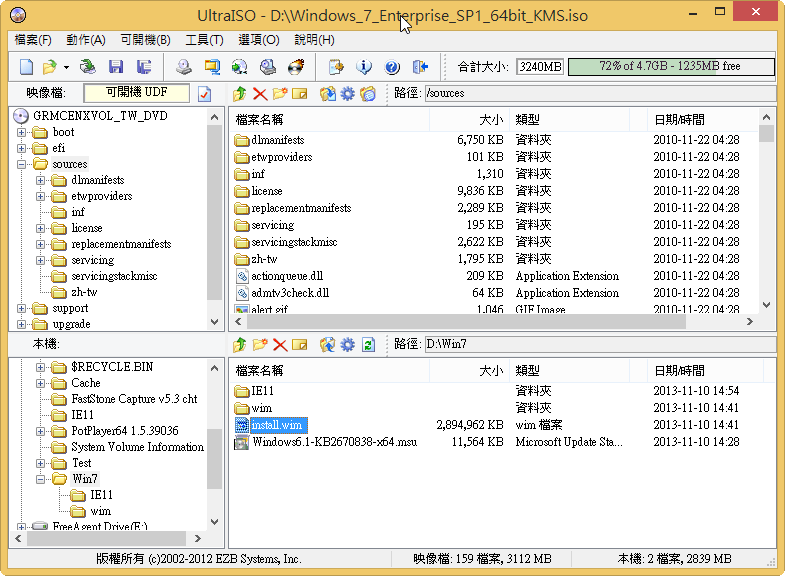Click the D:\Win7 path field
785x576 pixels.
pos(600,344)
